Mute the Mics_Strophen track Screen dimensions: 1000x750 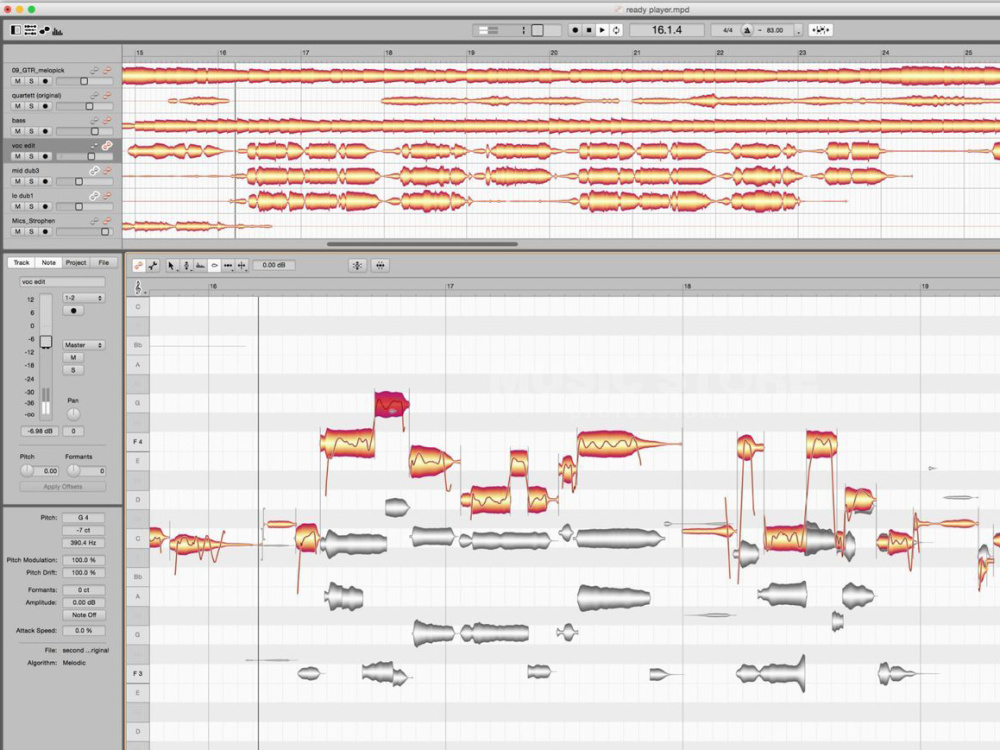(x=18, y=232)
